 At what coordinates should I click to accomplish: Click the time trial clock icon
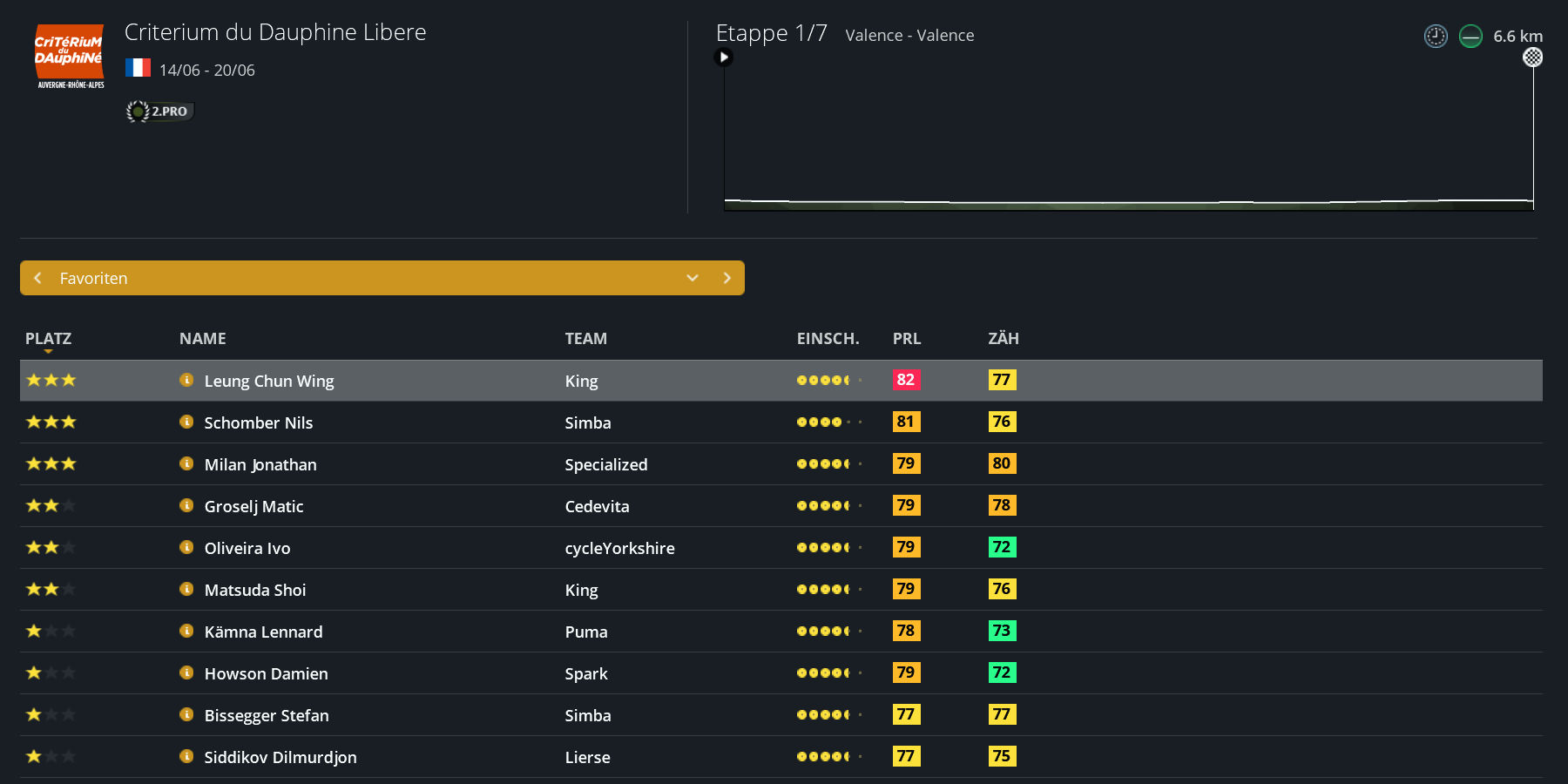point(1436,36)
